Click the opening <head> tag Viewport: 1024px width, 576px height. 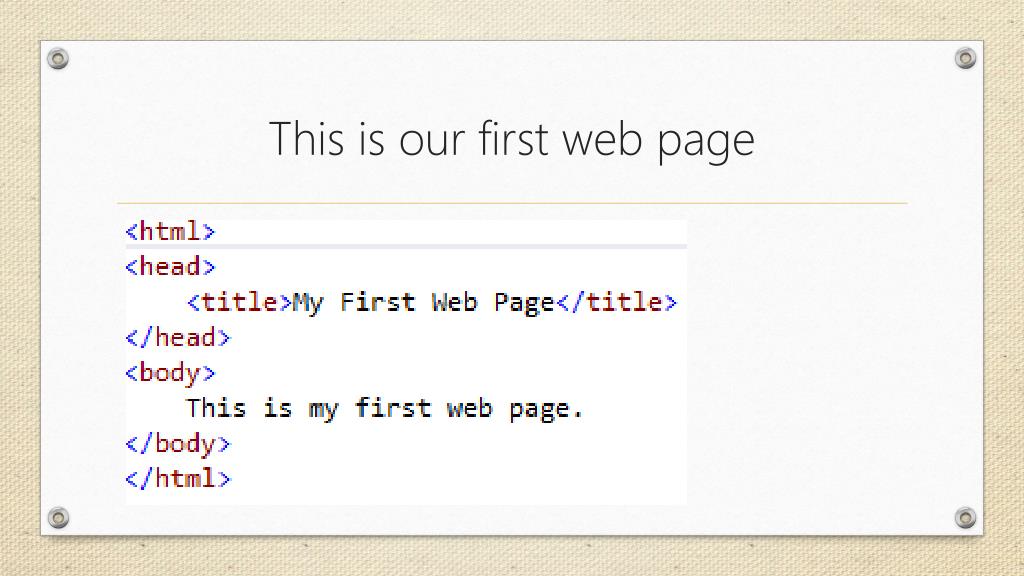point(170,266)
